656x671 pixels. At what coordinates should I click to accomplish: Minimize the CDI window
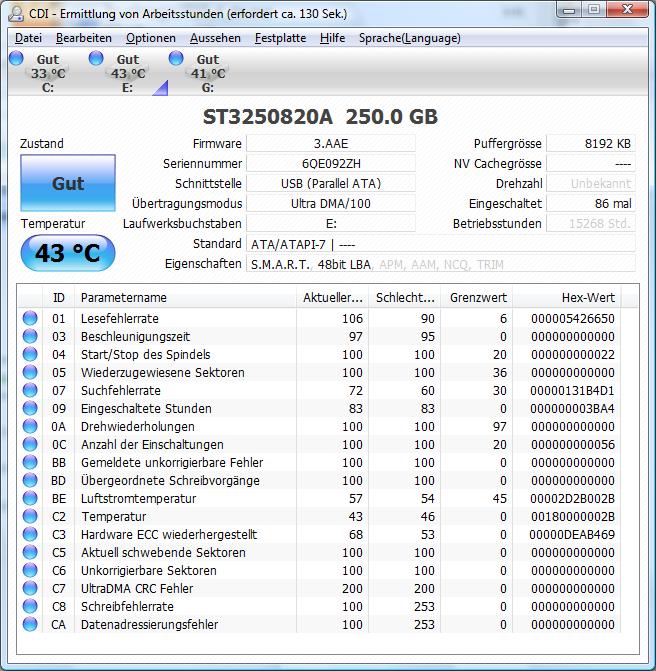coord(569,9)
